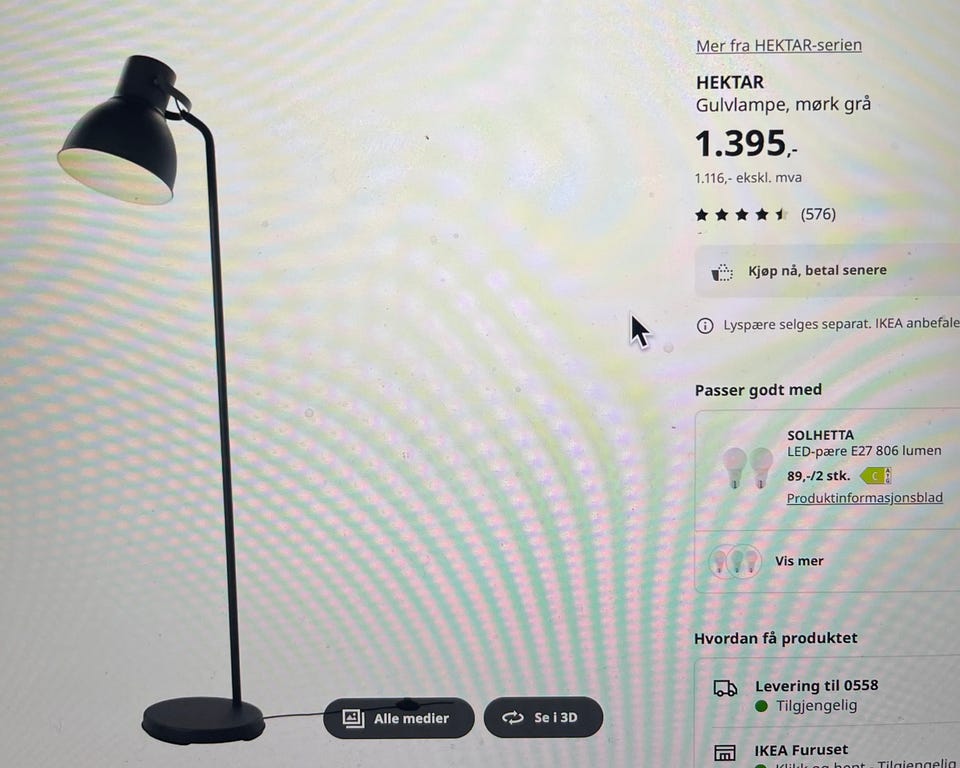The image size is (960, 768).
Task: Click the 3D rotate arrows icon
Action: pos(513,717)
